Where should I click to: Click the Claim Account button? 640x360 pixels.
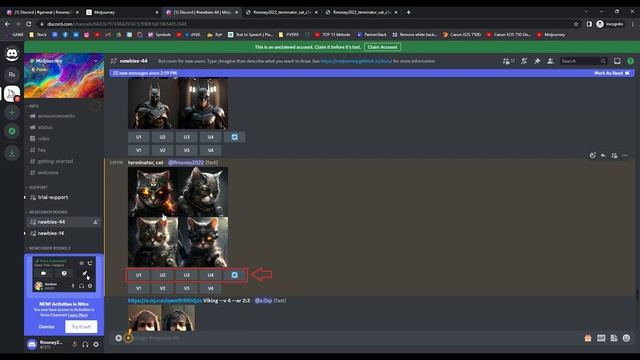[x=382, y=47]
